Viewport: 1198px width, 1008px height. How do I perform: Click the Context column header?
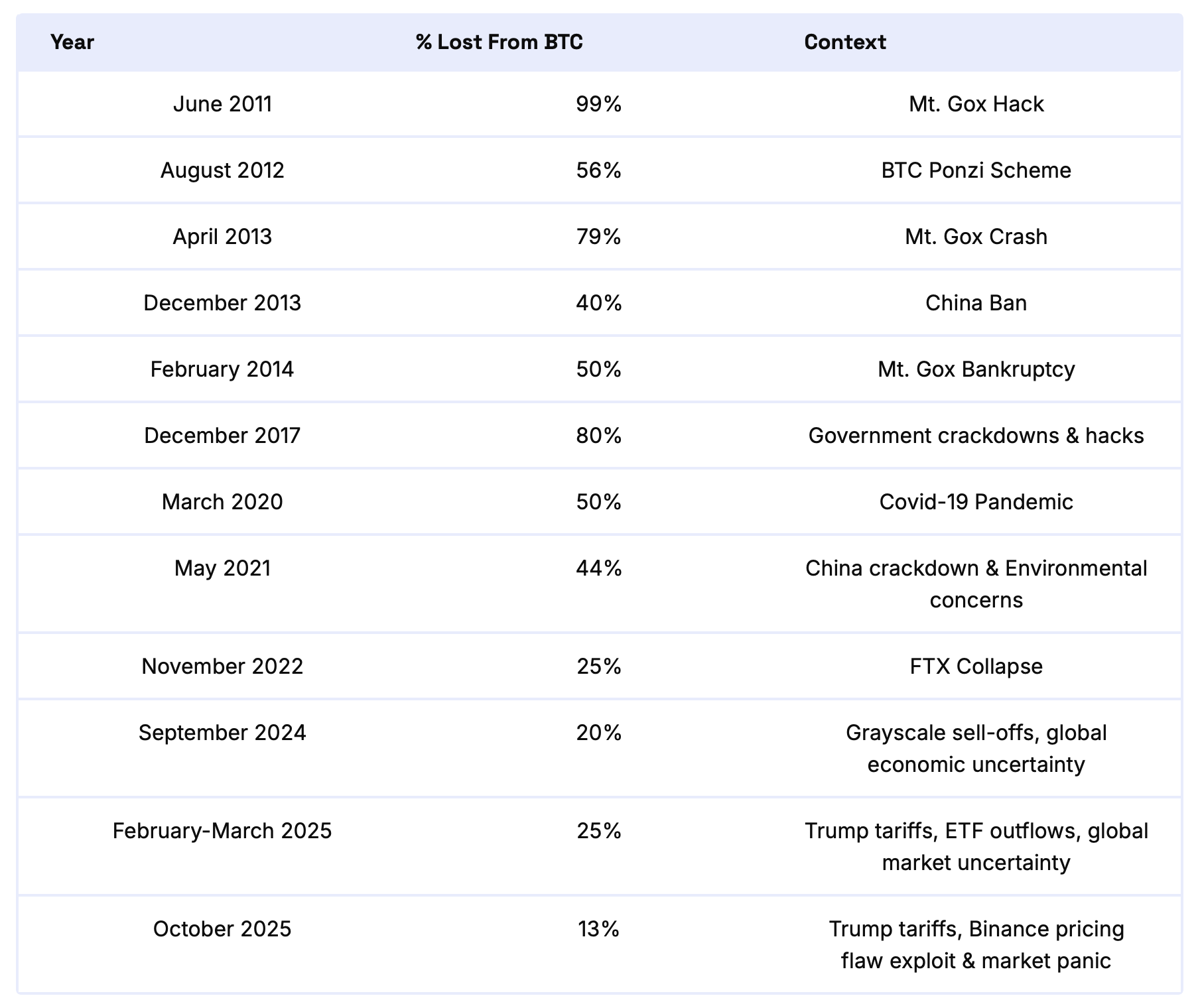point(844,42)
